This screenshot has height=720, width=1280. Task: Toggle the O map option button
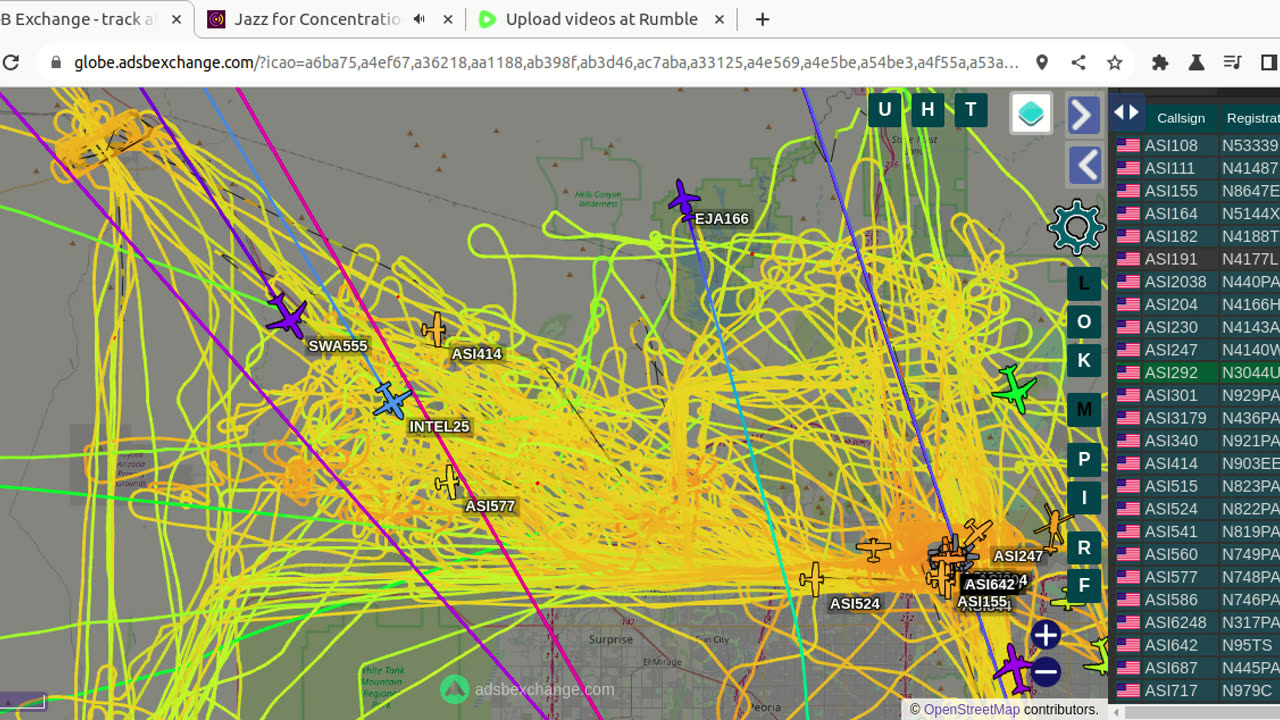(1084, 322)
